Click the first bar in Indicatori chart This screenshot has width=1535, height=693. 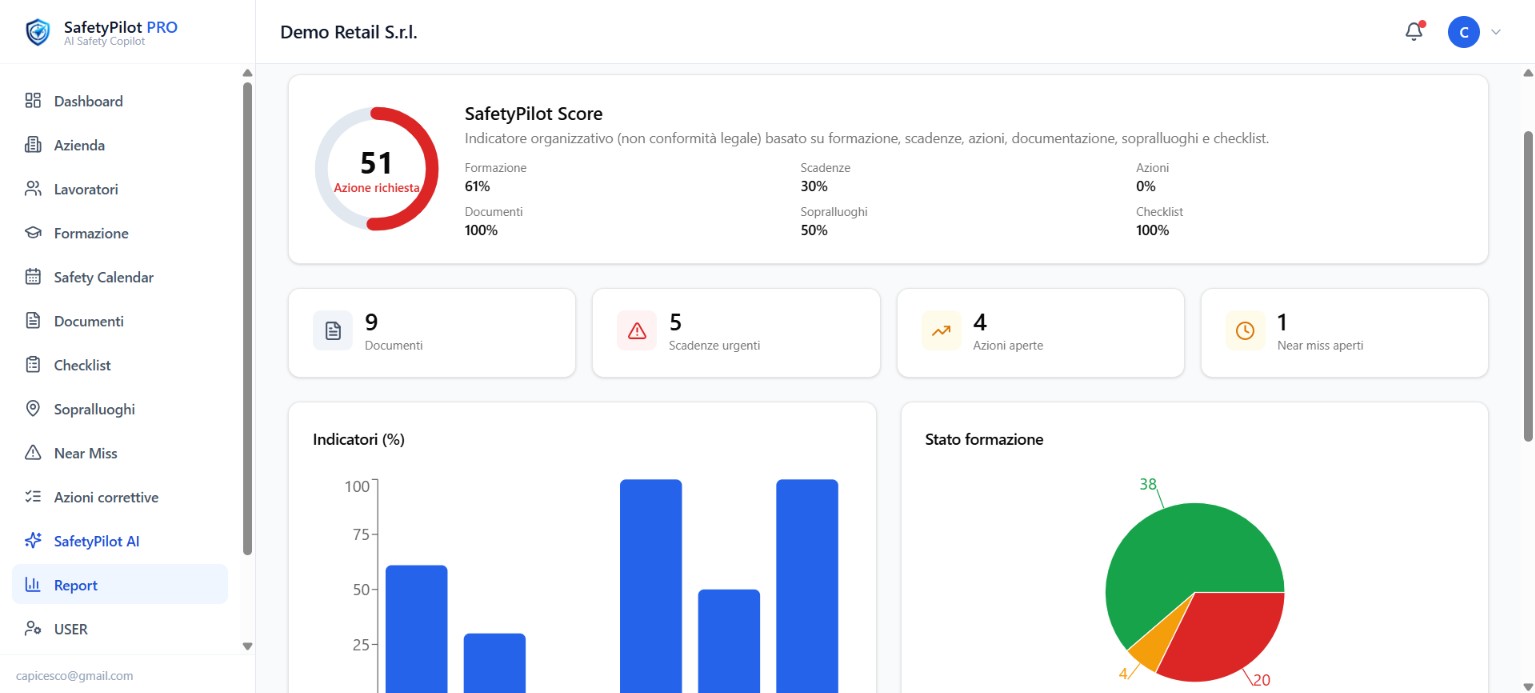pos(416,629)
